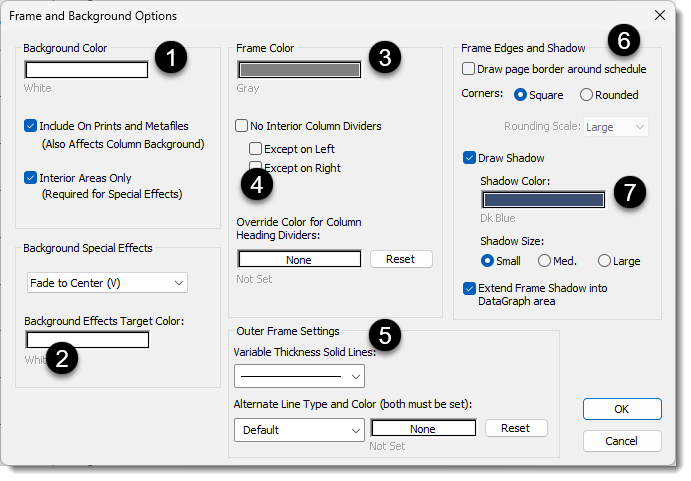Viewport: 691px width, 481px height.
Task: Open the Fade to Center (V) dropdown
Action: (x=107, y=283)
